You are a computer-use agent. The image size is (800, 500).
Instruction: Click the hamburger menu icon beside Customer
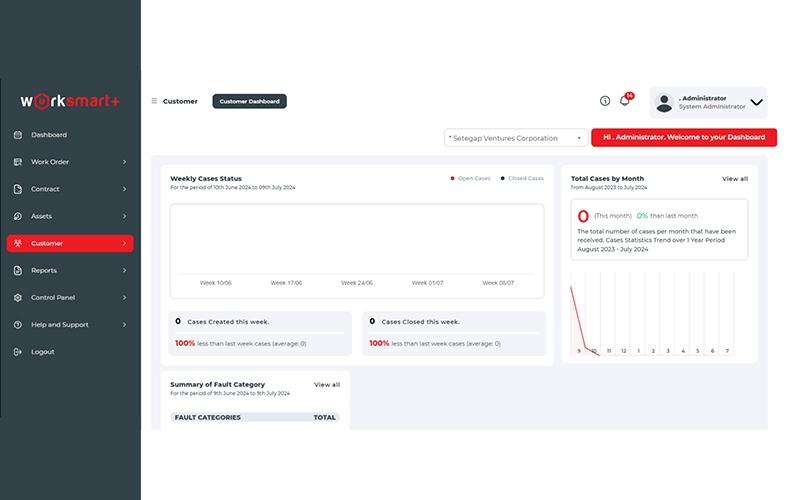(x=154, y=101)
